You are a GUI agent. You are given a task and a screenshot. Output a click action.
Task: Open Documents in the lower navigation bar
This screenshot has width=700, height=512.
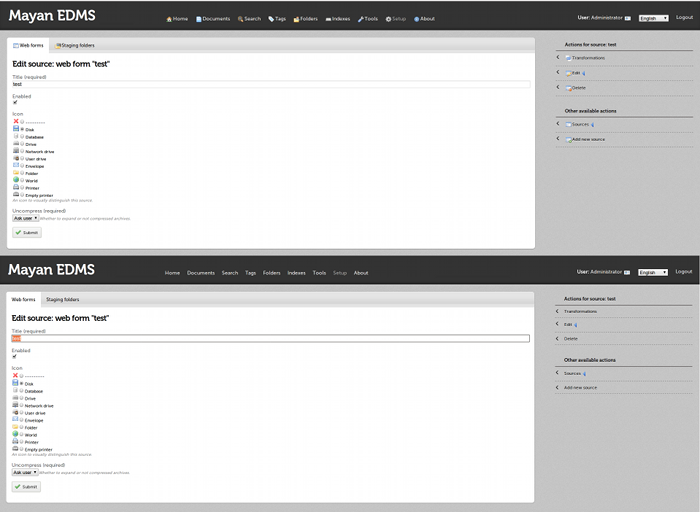pyautogui.click(x=201, y=273)
